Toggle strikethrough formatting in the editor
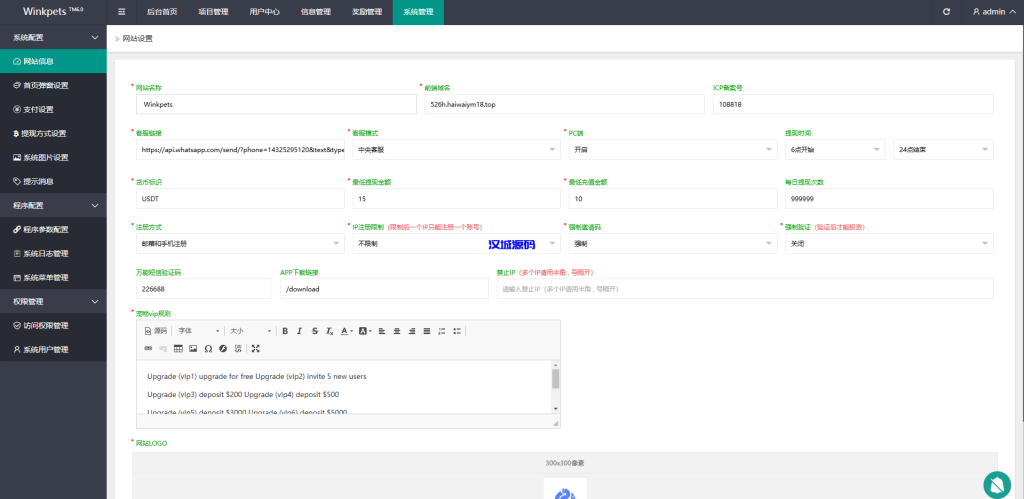Viewport: 1024px width, 499px height. pyautogui.click(x=315, y=330)
